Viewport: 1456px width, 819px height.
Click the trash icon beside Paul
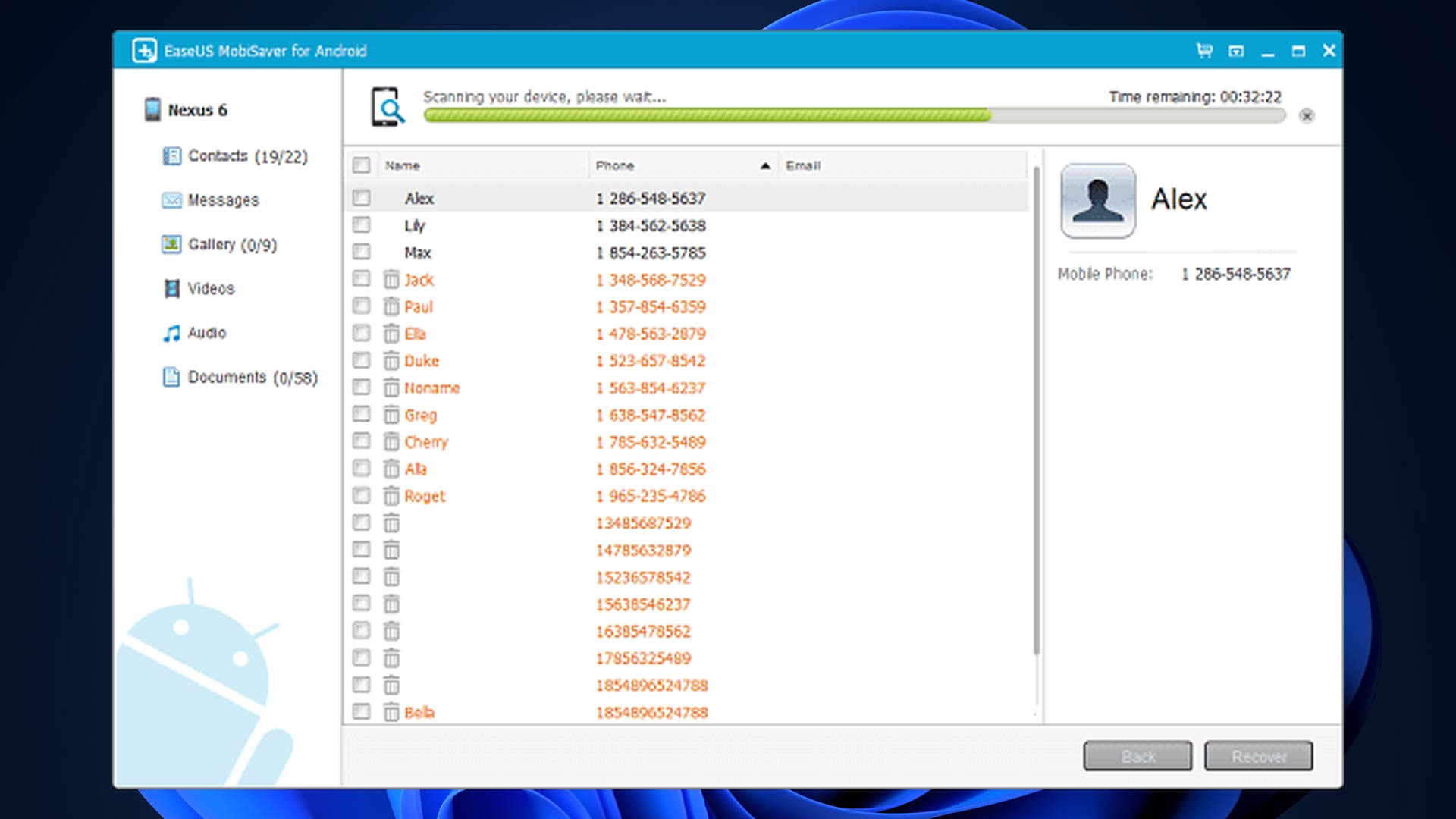(x=391, y=306)
